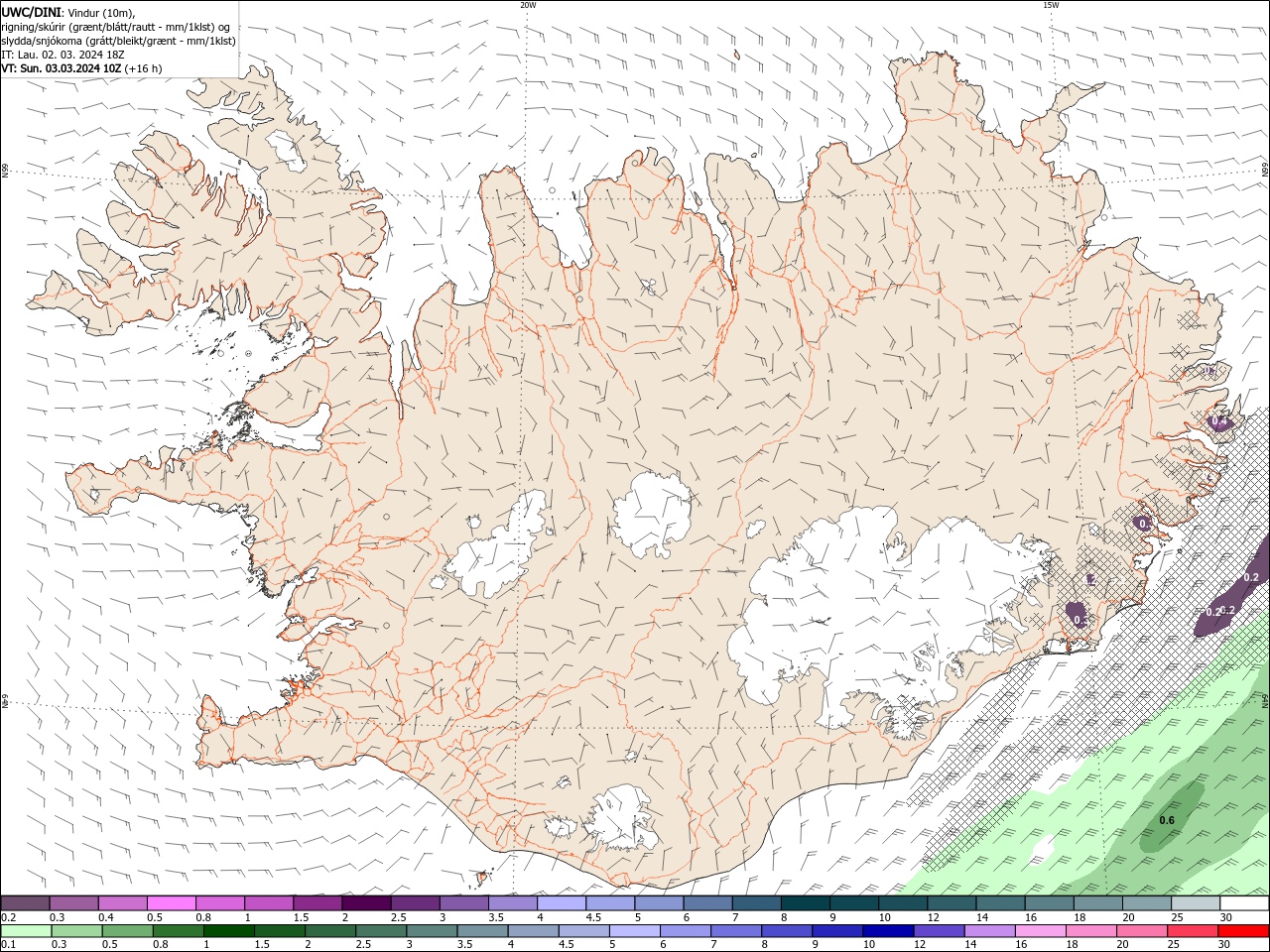The image size is (1270, 952).
Task: Click the '20W' longitude label
Action: tap(528, 5)
